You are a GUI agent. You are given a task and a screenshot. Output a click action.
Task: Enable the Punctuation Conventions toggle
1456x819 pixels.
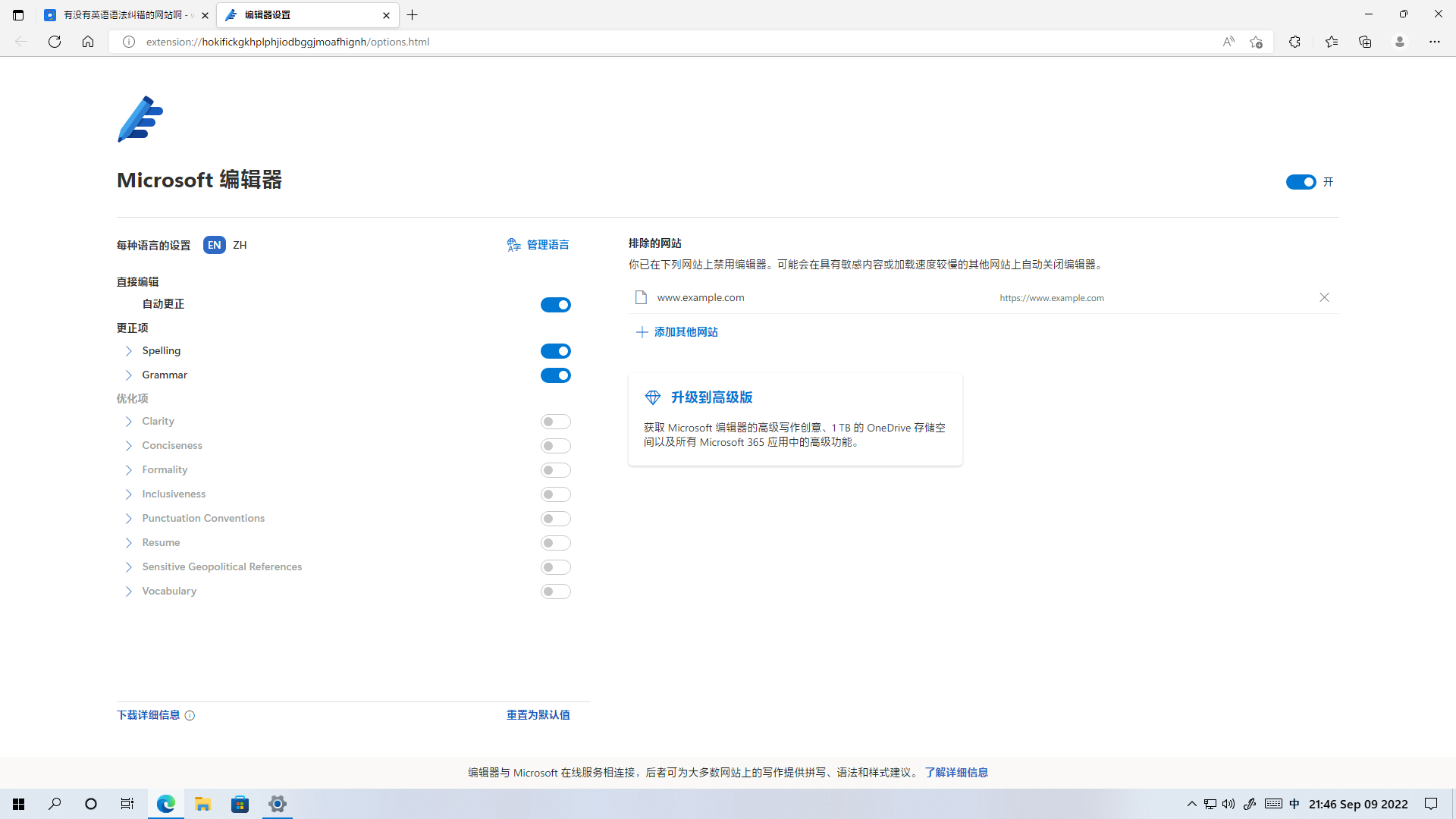555,519
